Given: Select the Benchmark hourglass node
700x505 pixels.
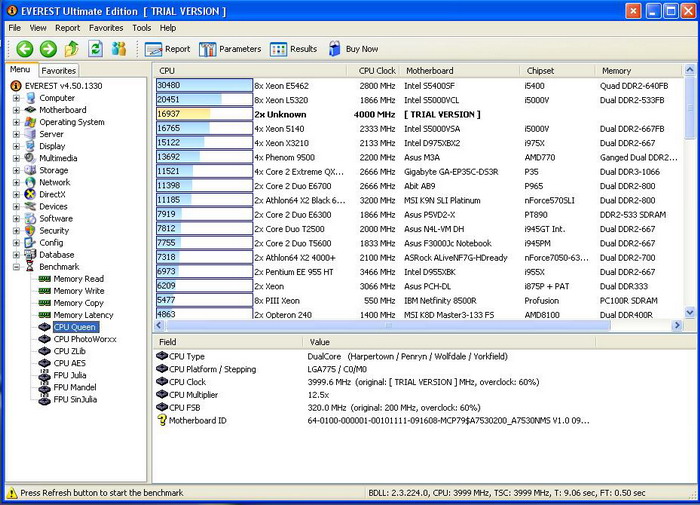Looking at the screenshot, I should pos(30,267).
